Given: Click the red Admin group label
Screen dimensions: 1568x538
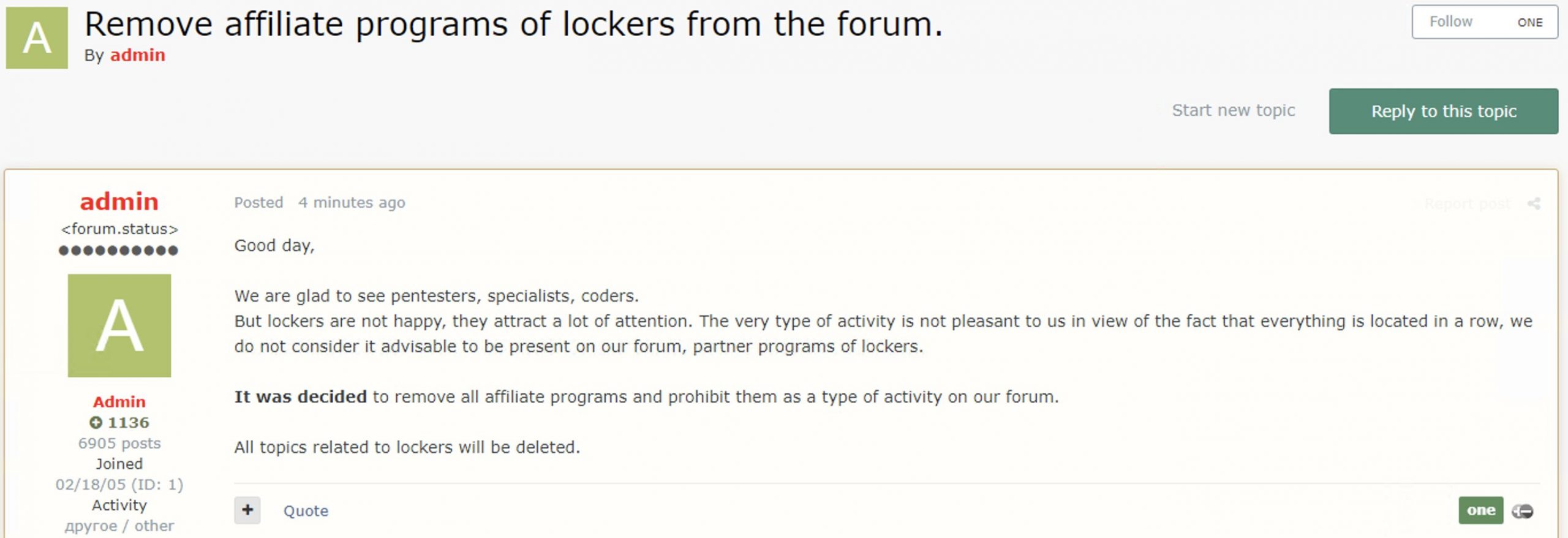Looking at the screenshot, I should (119, 401).
